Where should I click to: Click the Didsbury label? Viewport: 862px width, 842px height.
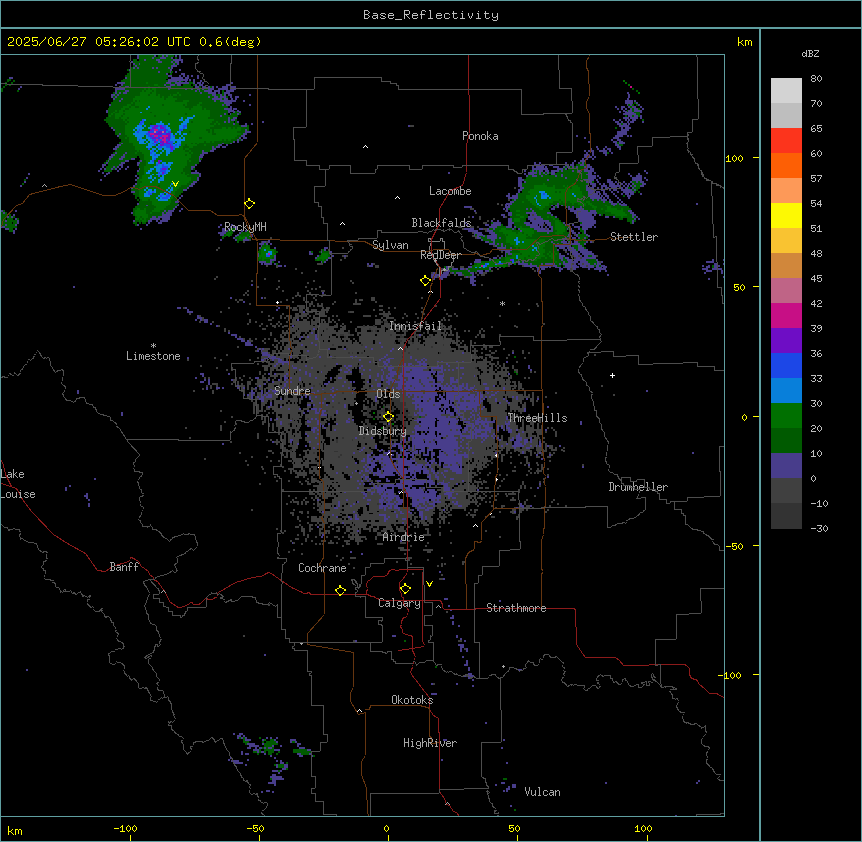point(383,431)
